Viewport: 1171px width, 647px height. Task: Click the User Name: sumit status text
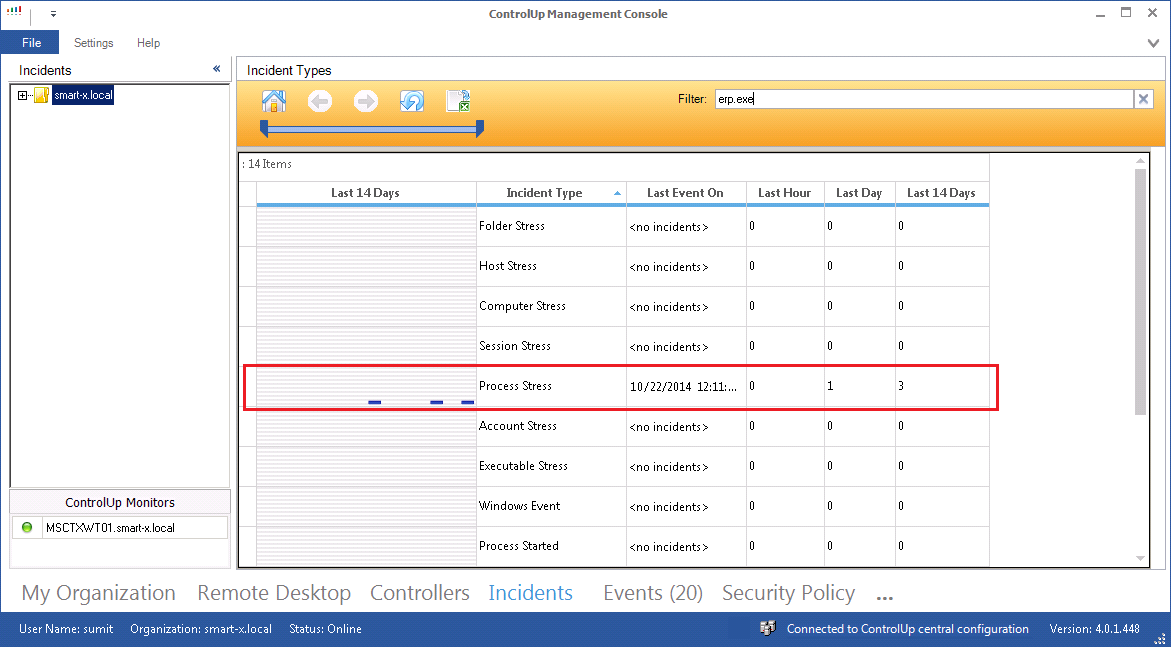click(x=66, y=629)
